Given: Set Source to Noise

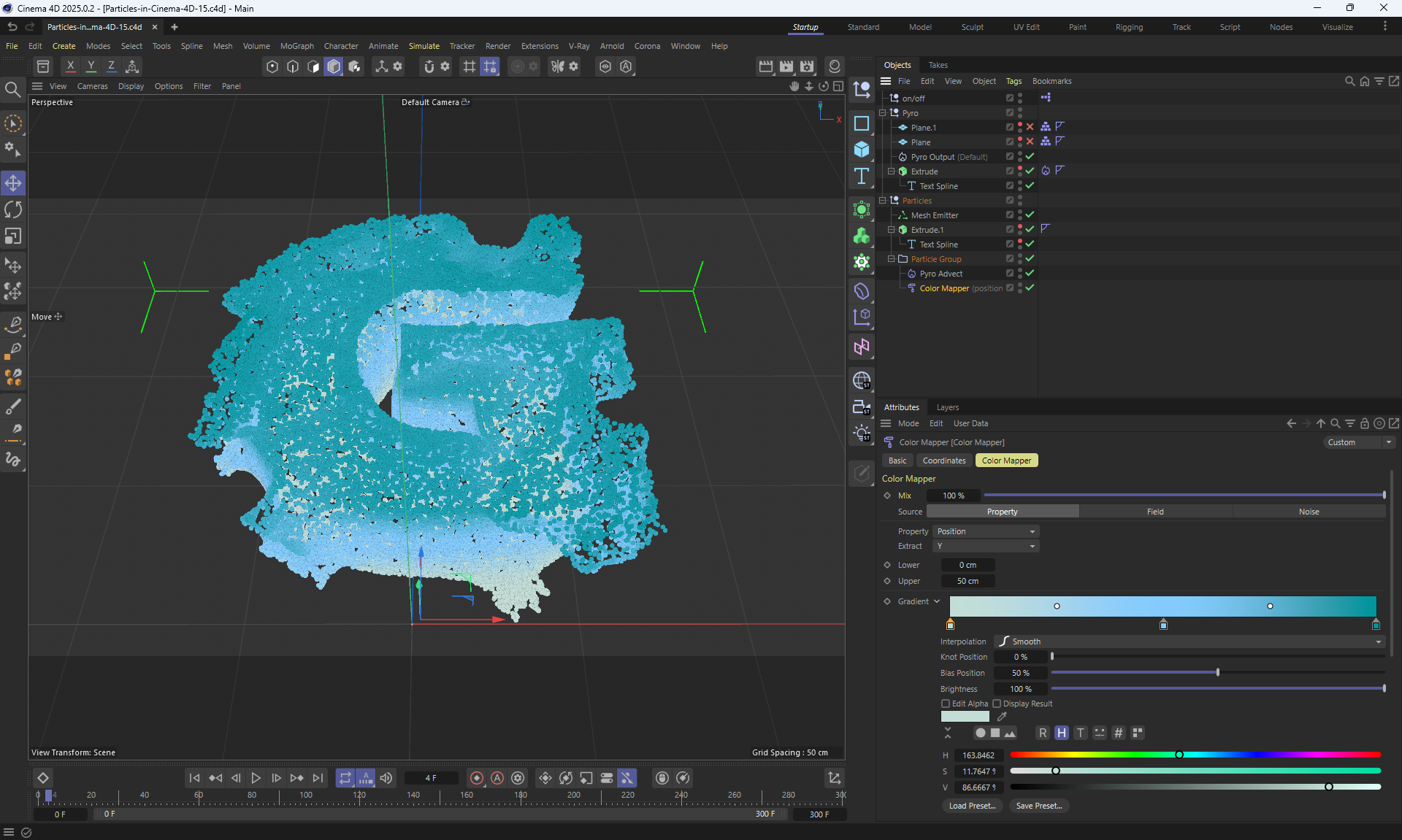Looking at the screenshot, I should click(1309, 512).
